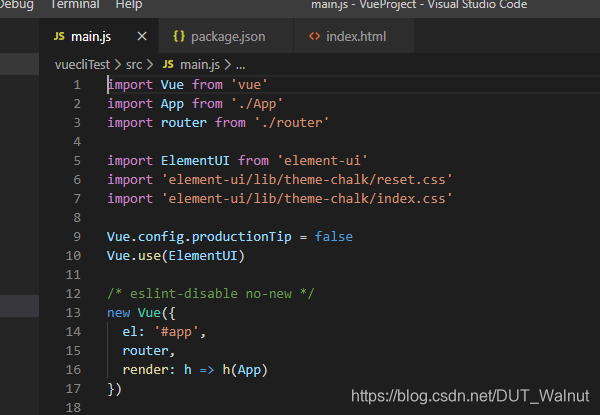Click render on line 16

tap(145, 370)
